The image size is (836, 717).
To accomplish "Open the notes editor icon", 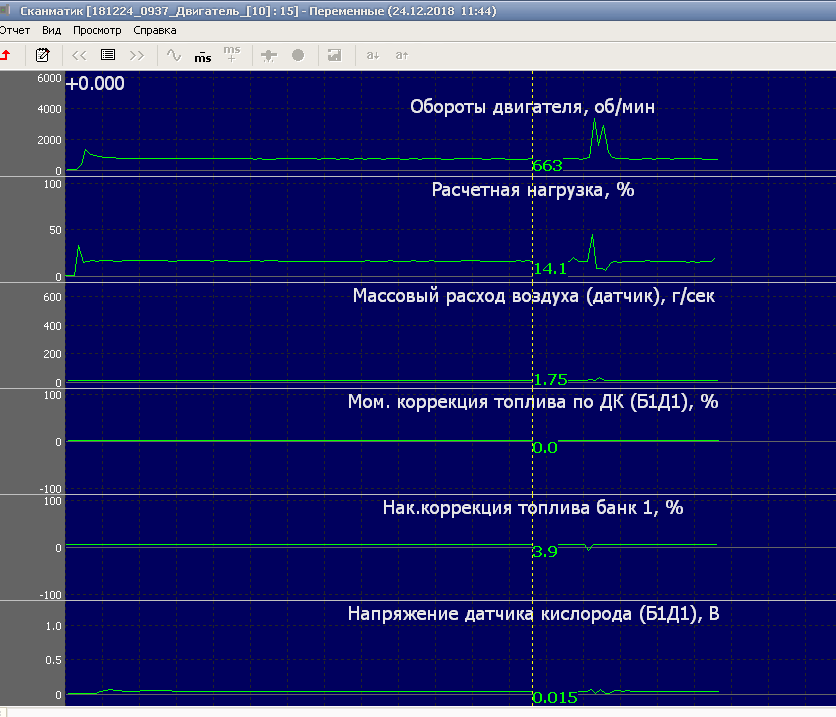I will (x=43, y=54).
